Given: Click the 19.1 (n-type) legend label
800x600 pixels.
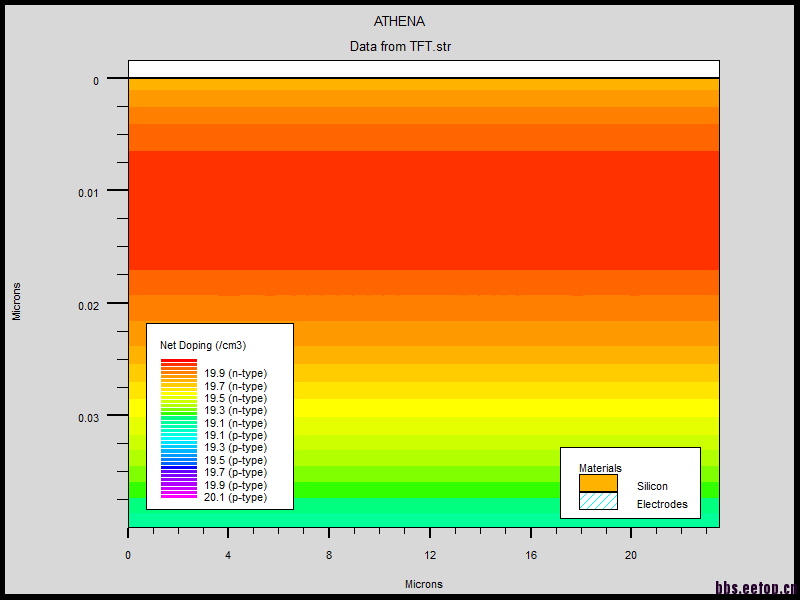Looking at the screenshot, I should pos(235,423).
